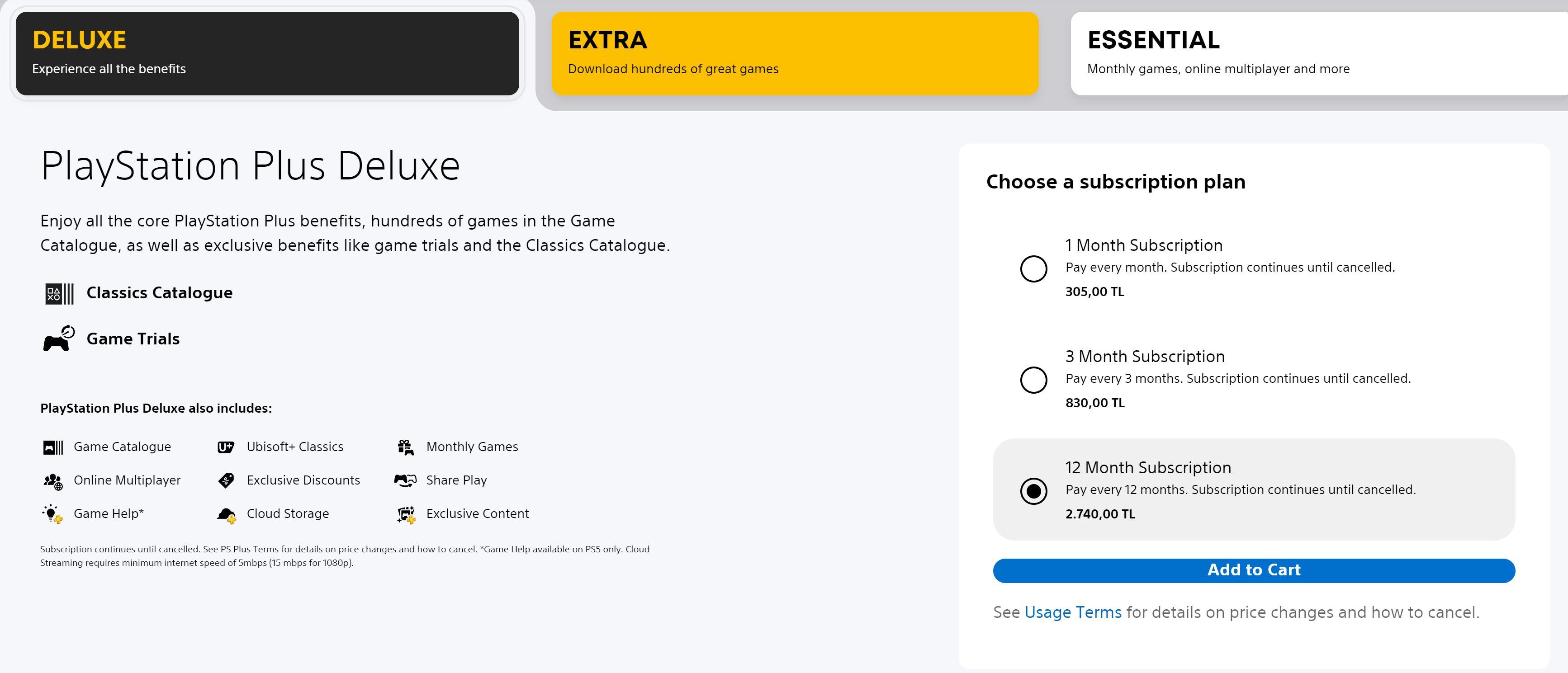Screen dimensions: 1568x673
Task: Click the Online Multiplayer icon
Action: point(53,481)
